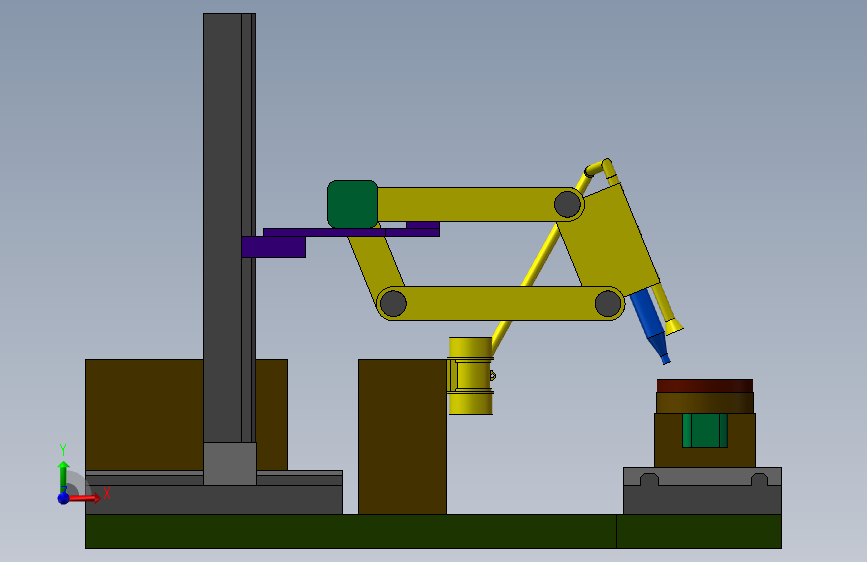This screenshot has height=562, width=867.
Task: Select the long purple horizontal support plate
Action: [351, 232]
